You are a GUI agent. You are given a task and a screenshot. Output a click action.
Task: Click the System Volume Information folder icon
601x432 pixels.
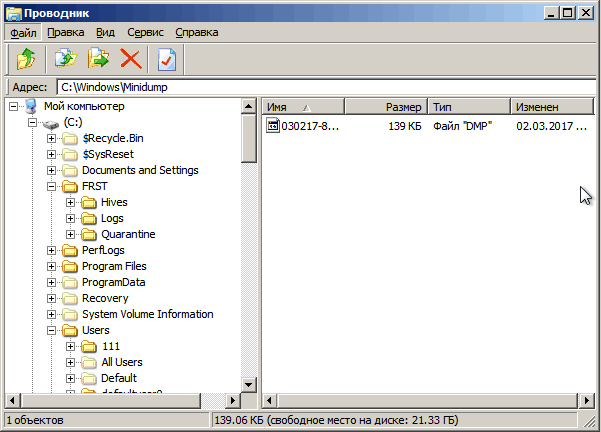pos(70,315)
